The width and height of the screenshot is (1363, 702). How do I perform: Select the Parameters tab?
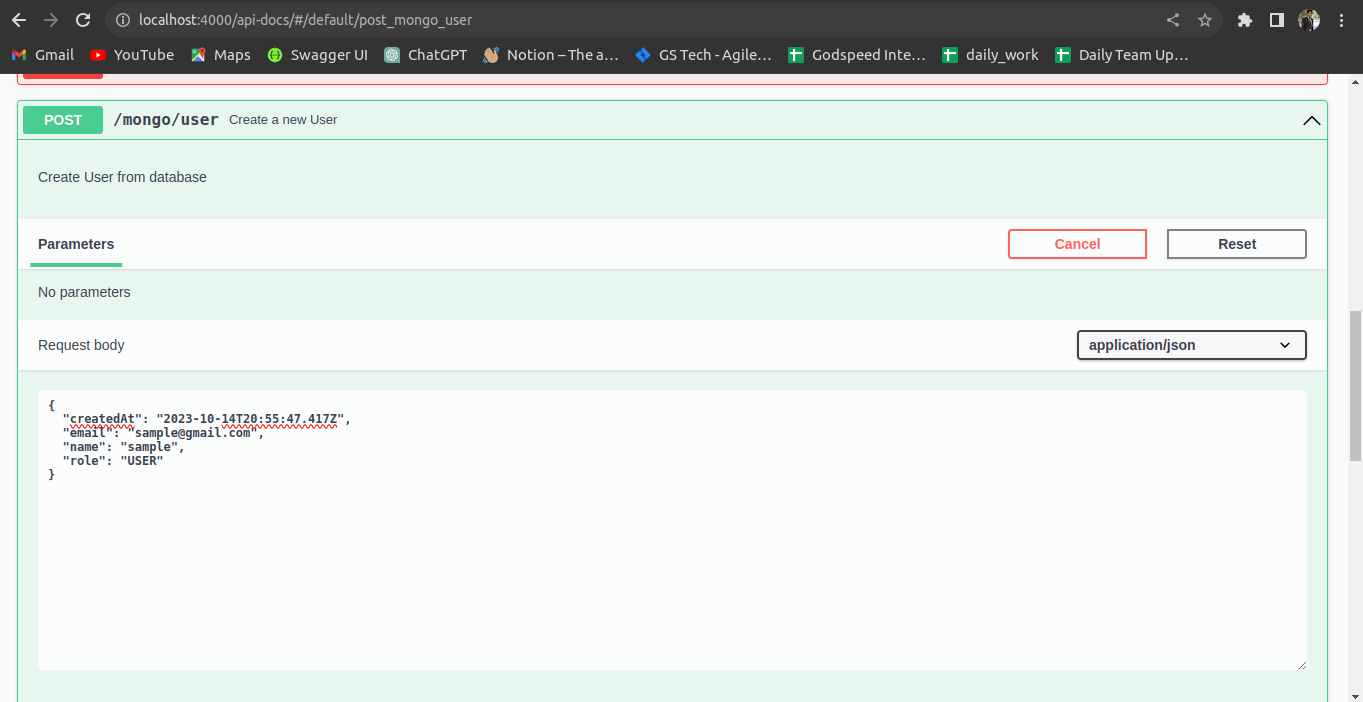pyautogui.click(x=76, y=244)
